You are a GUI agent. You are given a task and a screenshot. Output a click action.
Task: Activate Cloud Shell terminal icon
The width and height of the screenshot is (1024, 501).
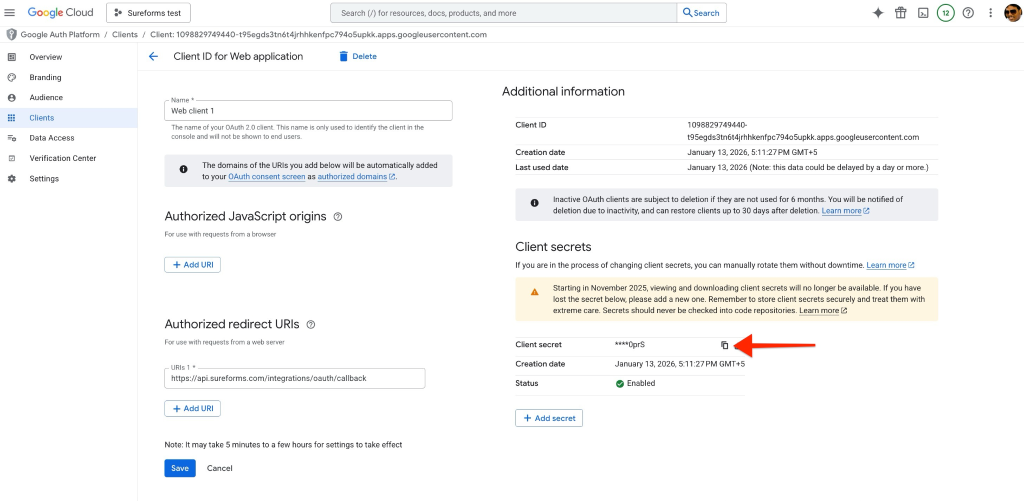pyautogui.click(x=923, y=13)
